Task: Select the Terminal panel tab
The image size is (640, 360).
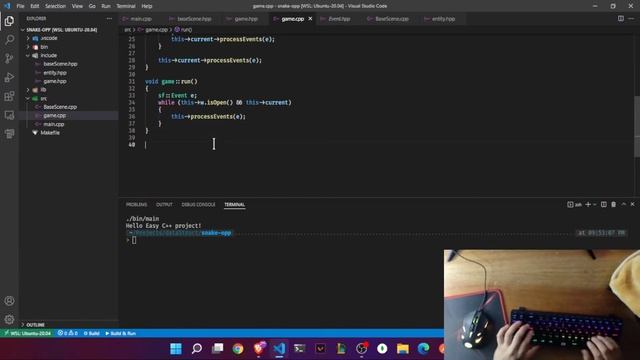Action: [x=234, y=204]
